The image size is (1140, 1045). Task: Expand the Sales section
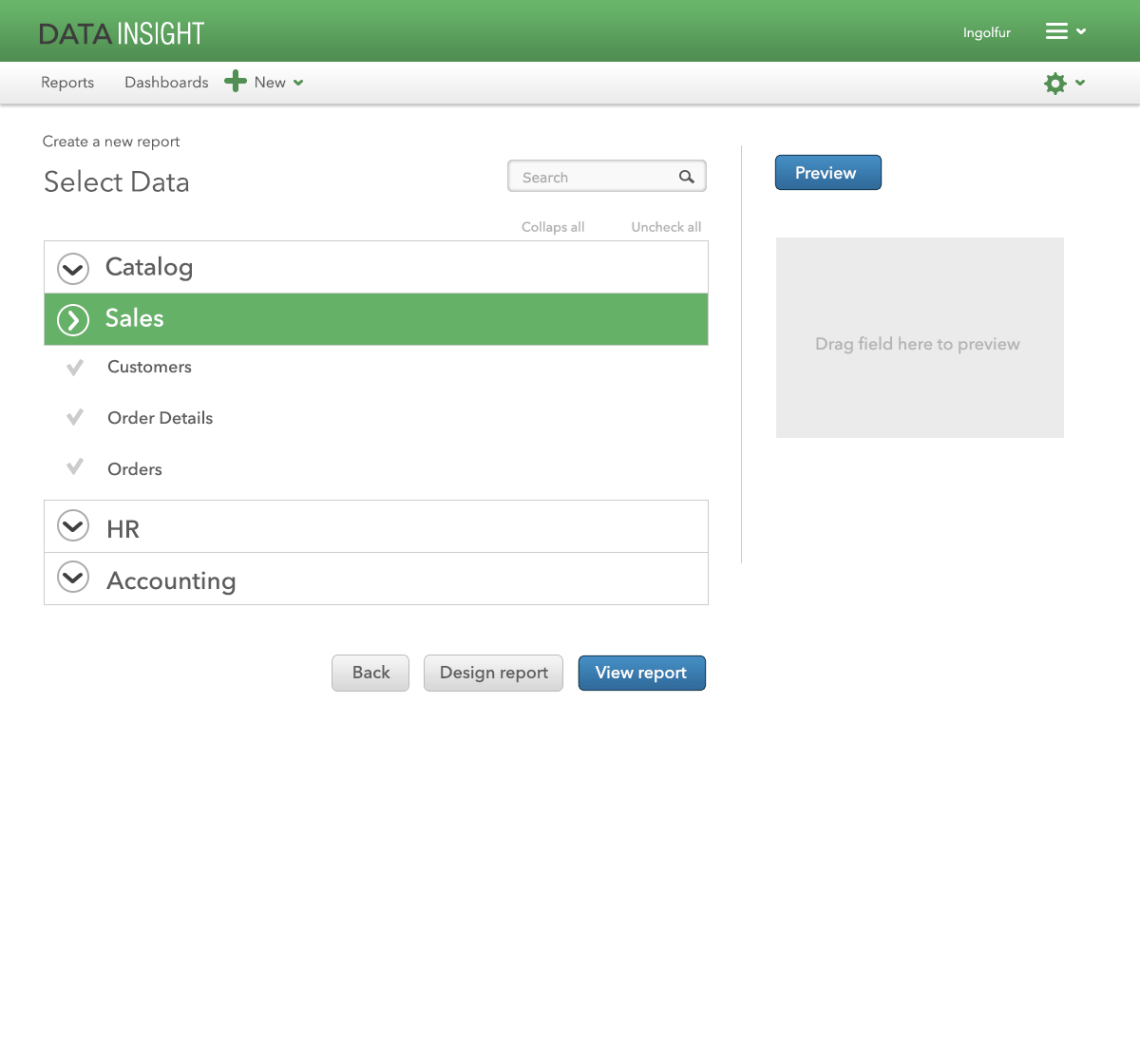(72, 319)
